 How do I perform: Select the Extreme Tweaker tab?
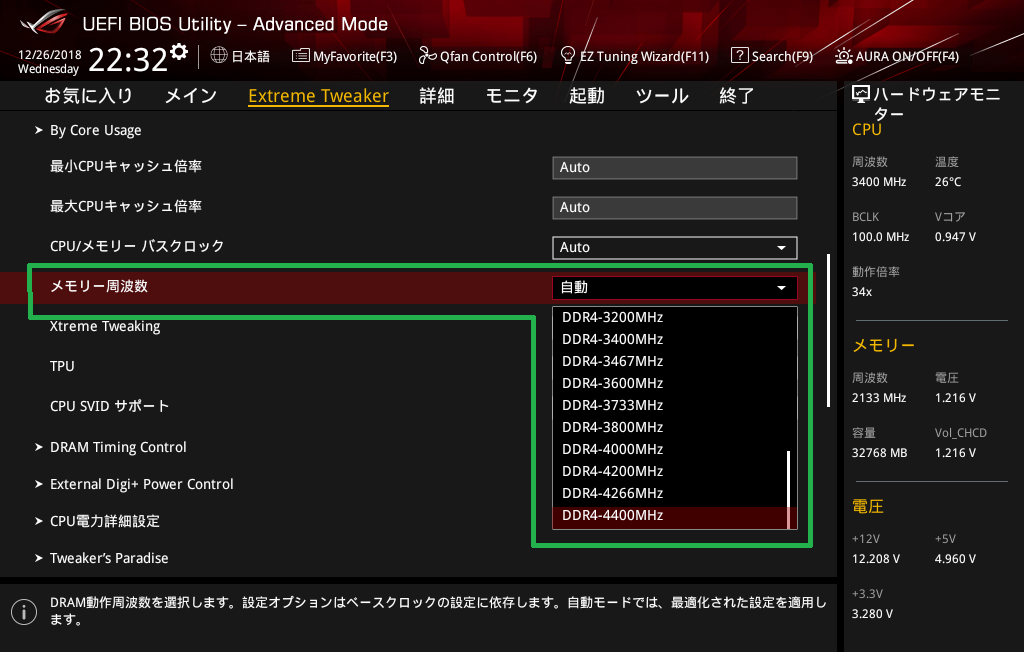[319, 96]
